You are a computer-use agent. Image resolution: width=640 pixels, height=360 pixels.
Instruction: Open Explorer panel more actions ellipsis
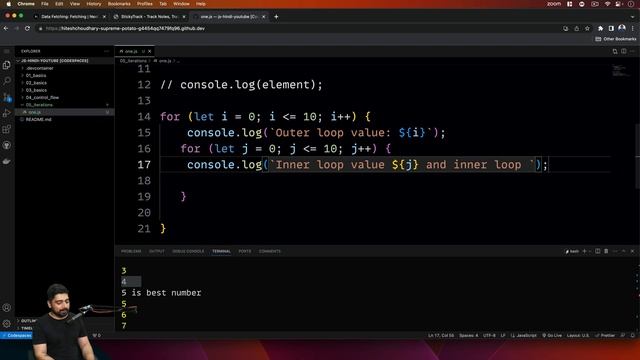coord(107,51)
